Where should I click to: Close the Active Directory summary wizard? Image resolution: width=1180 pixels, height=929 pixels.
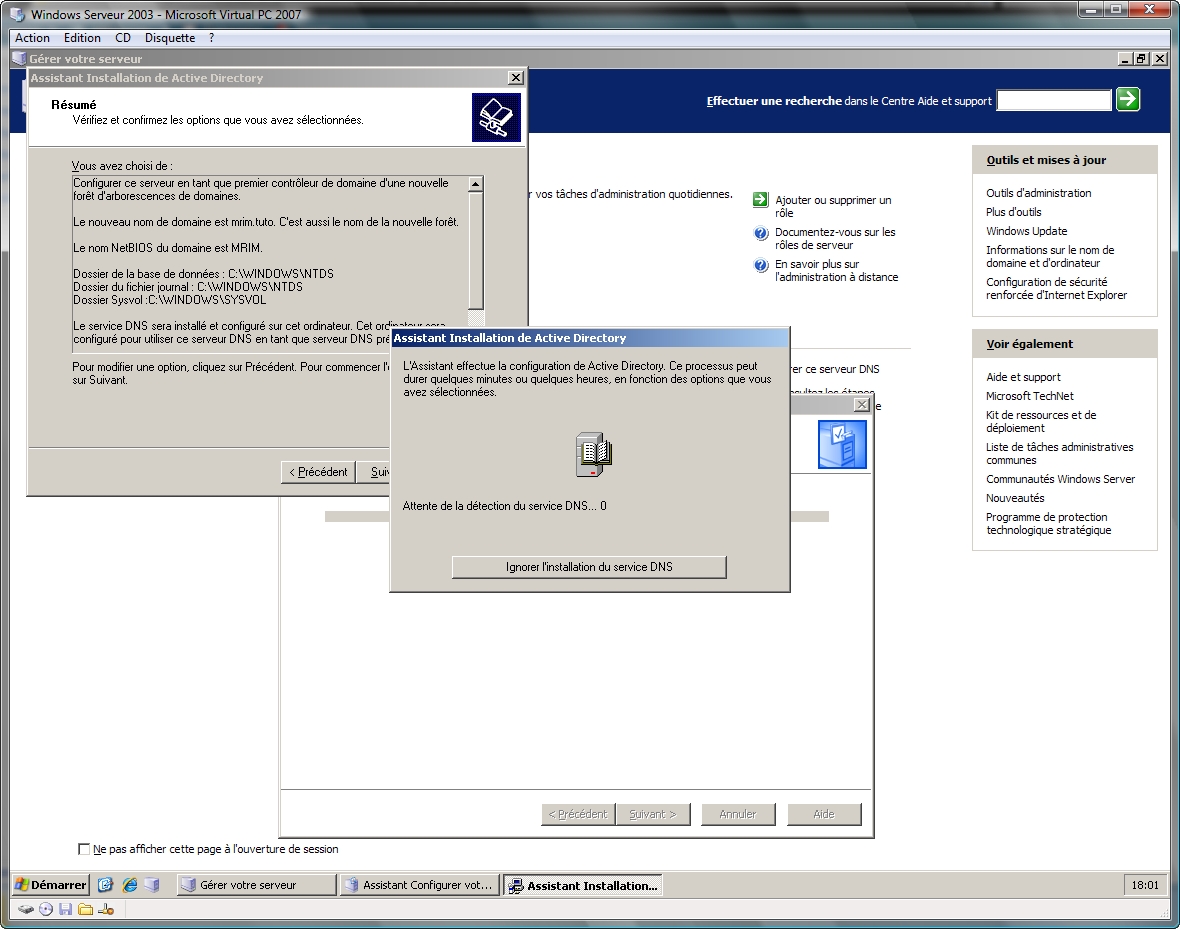pos(515,78)
